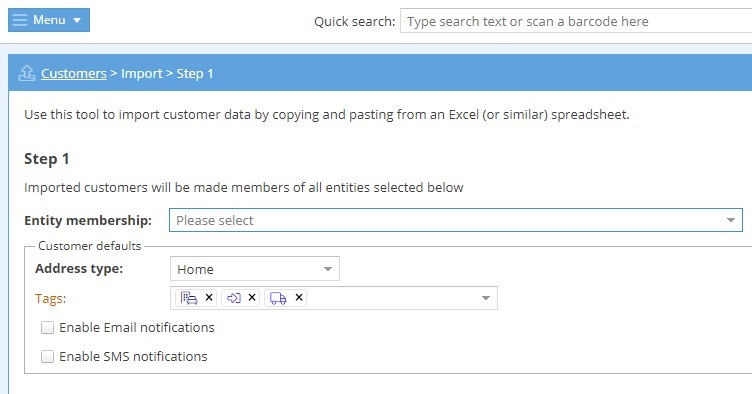The width and height of the screenshot is (752, 394).
Task: Remove the building and car tag
Action: (x=209, y=298)
